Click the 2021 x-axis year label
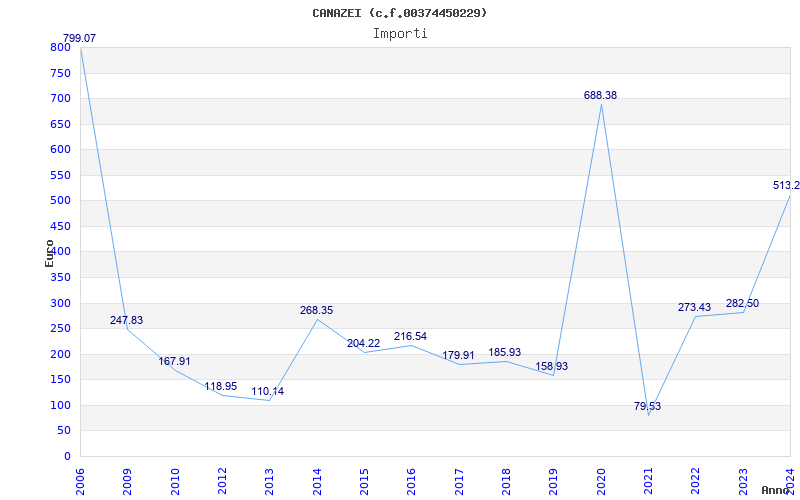Viewport: 800px width, 500px height. point(648,481)
